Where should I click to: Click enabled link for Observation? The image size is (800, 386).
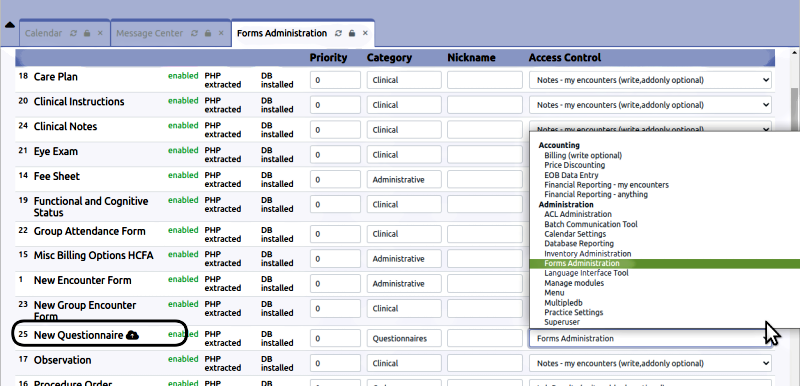click(183, 359)
